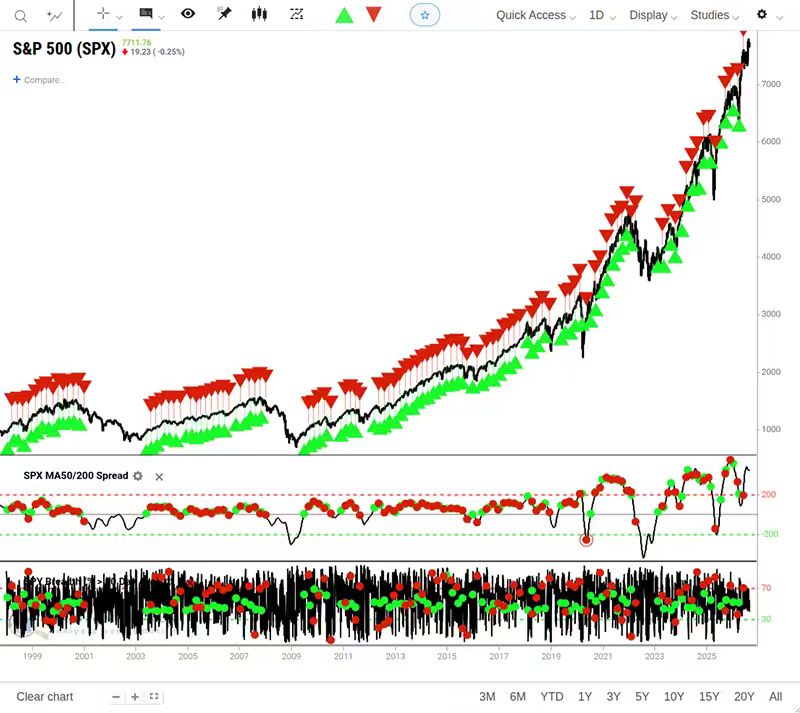This screenshot has width=800, height=713.
Task: Click the pushpin tool icon
Action: point(224,14)
